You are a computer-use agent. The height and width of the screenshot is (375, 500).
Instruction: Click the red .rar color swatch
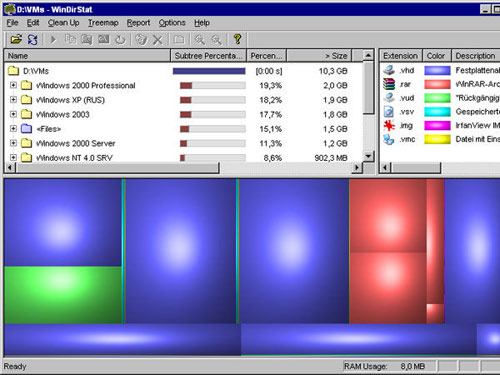437,84
